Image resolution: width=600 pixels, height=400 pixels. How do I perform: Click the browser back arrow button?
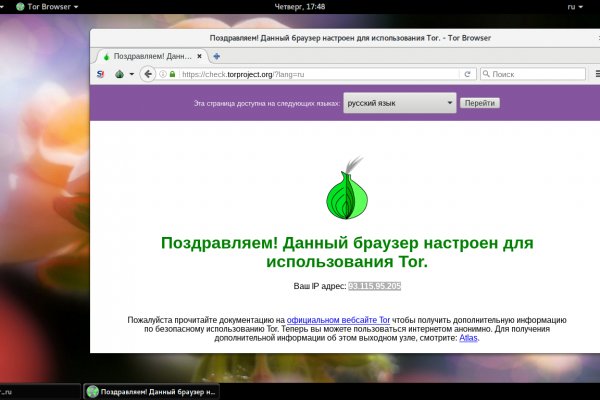[148, 74]
